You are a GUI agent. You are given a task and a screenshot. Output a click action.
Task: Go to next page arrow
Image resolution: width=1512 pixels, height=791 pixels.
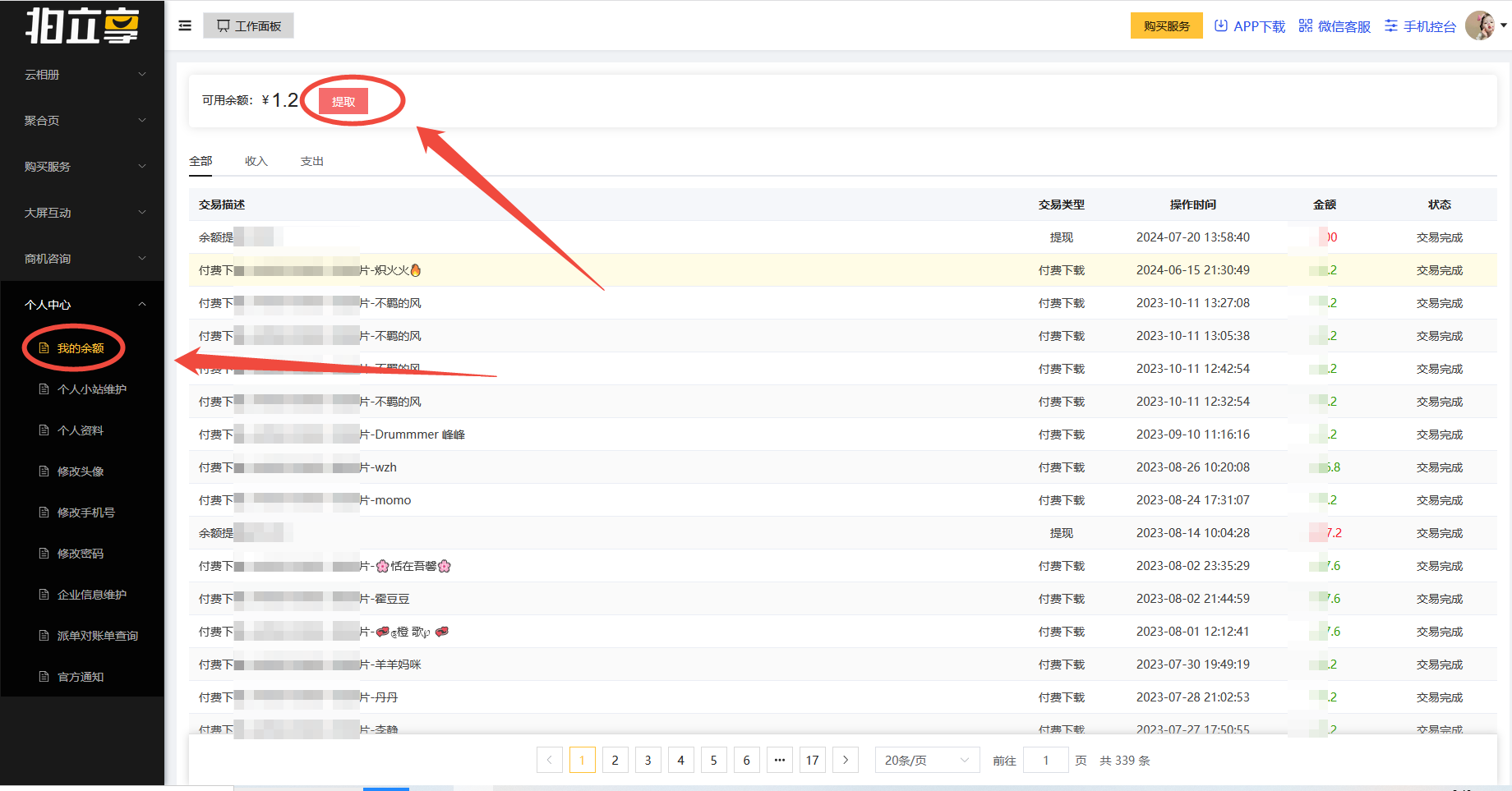[x=846, y=761]
